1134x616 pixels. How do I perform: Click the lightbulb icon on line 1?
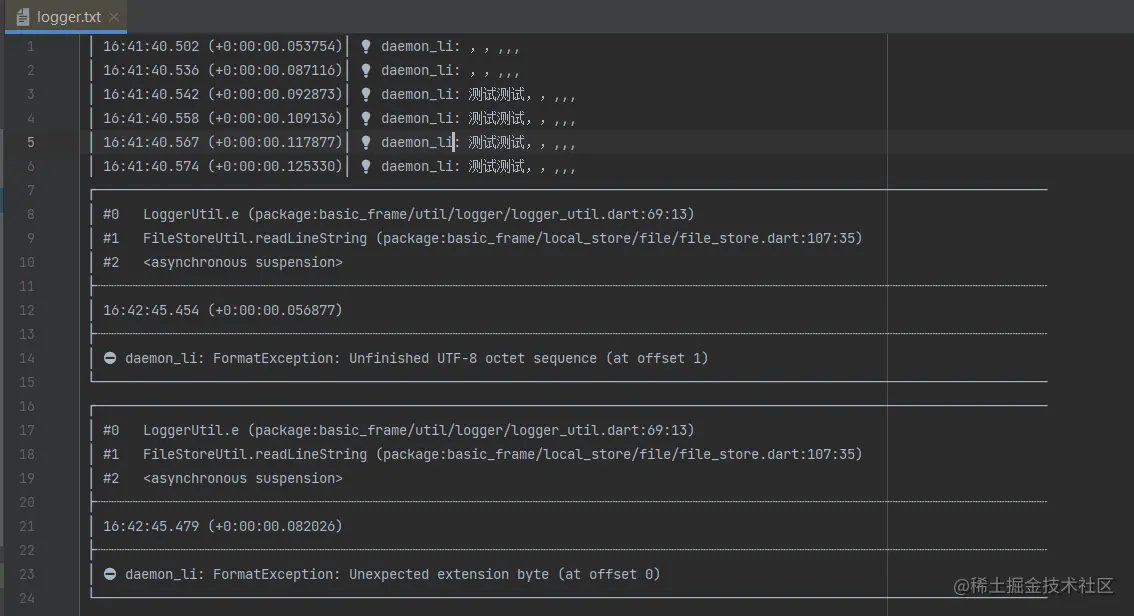point(366,46)
